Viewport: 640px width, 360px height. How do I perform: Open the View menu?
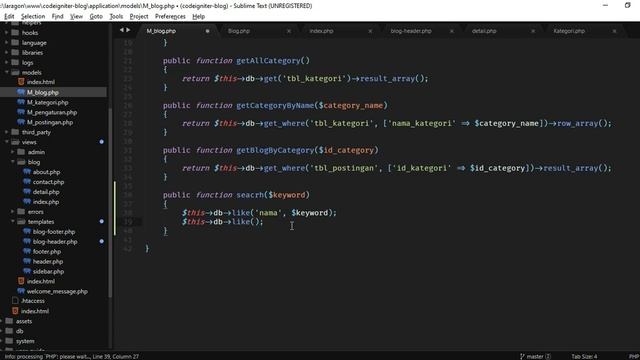[x=76, y=16]
